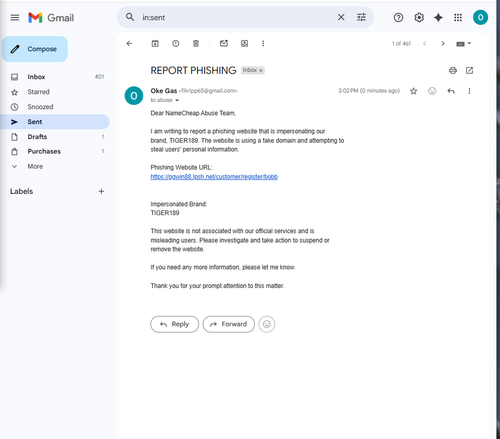Clear the search with the X icon
The width and height of the screenshot is (500, 439).
tap(341, 17)
